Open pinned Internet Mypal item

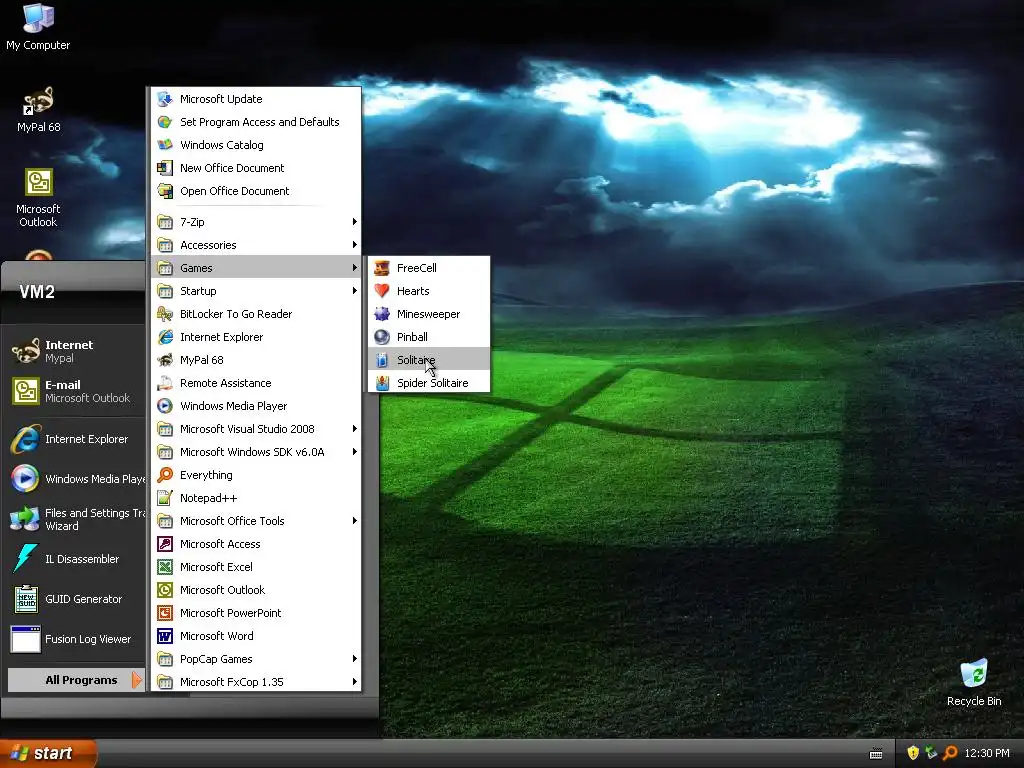pos(76,351)
